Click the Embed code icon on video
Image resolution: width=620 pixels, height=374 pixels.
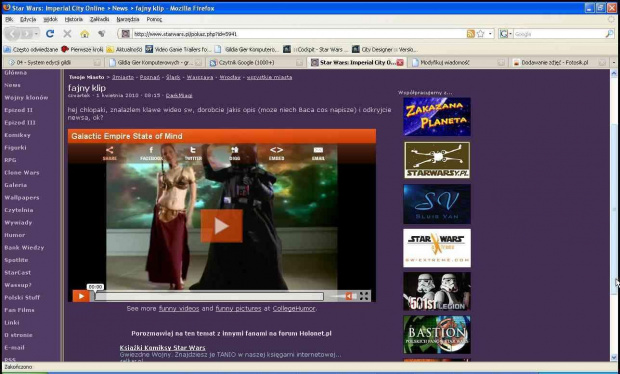[276, 153]
